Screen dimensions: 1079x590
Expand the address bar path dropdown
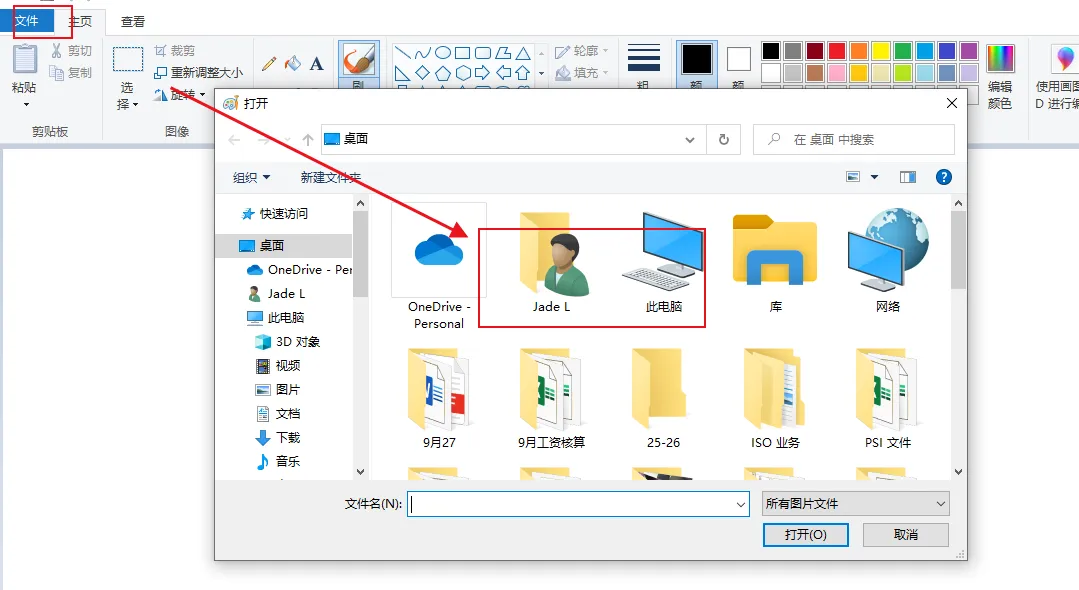[x=689, y=140]
